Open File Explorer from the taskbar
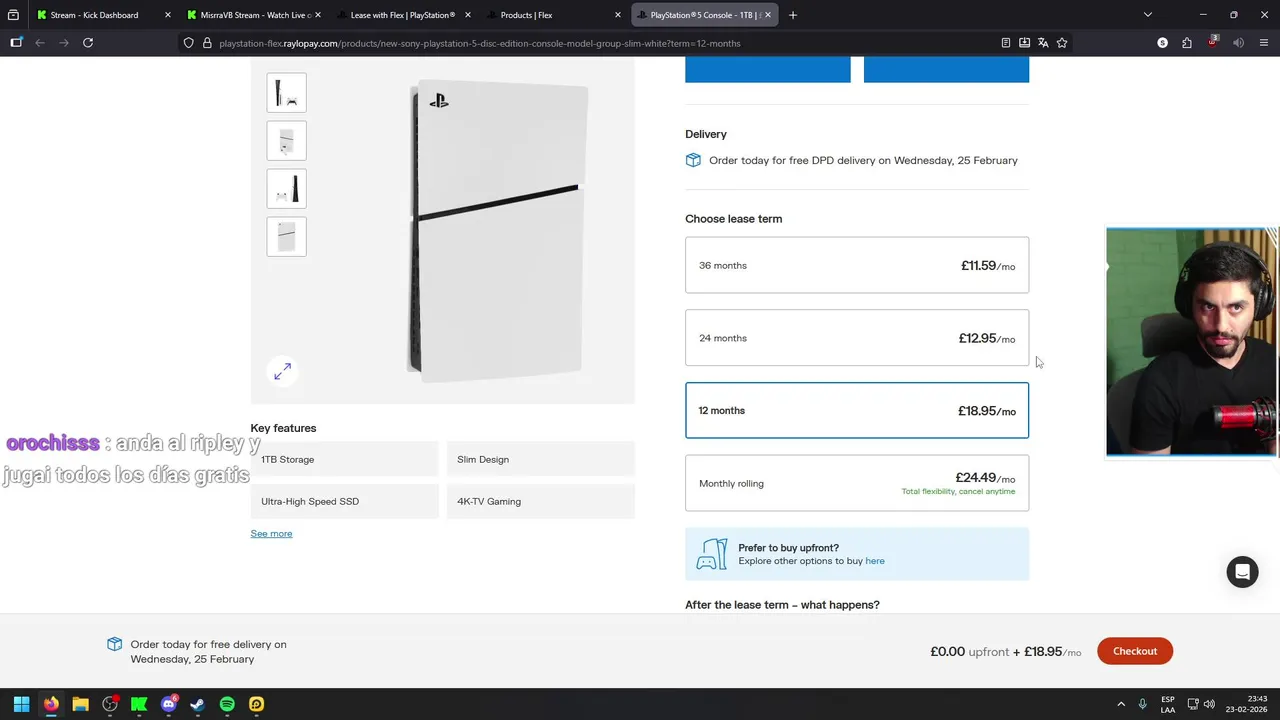Viewport: 1280px width, 720px height. point(80,704)
